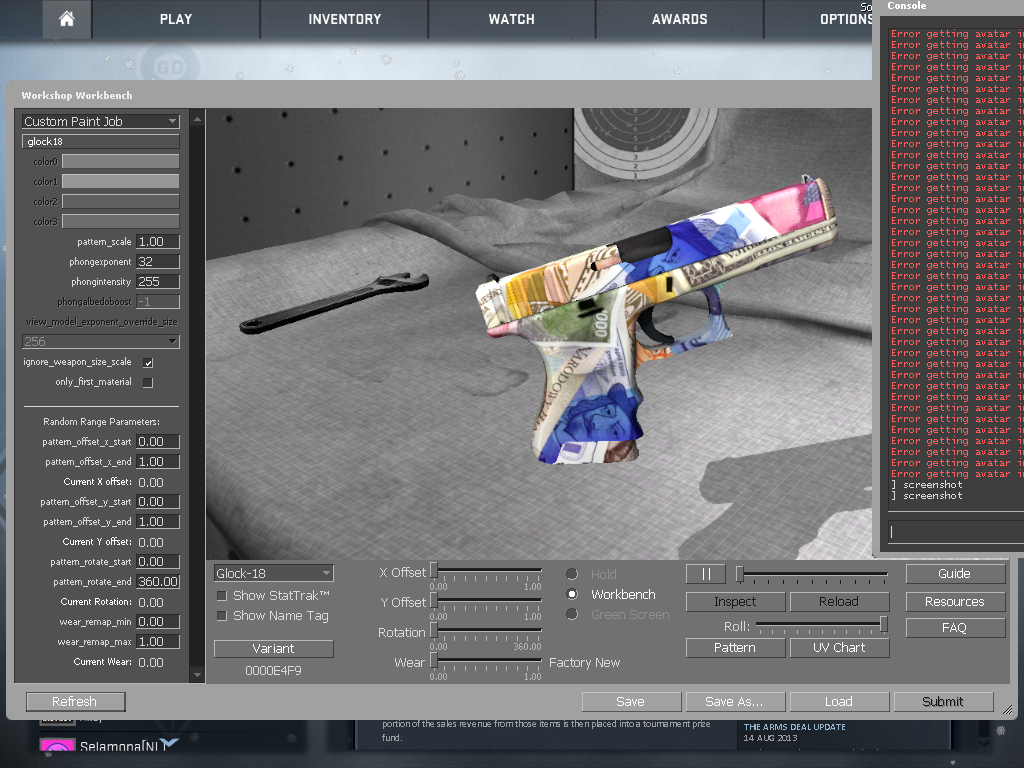Open the Resources page
This screenshot has width=1024, height=768.
pos(955,601)
